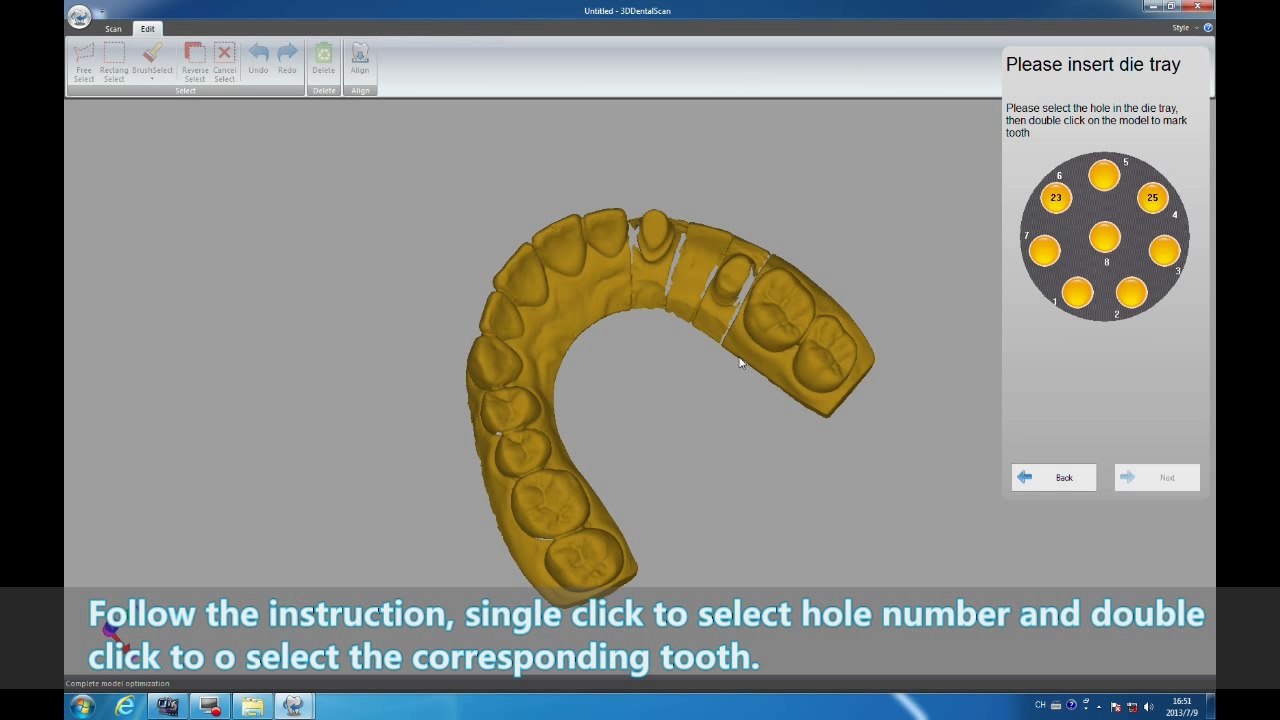
Task: Click the blue help icon beside Style
Action: pyautogui.click(x=1208, y=28)
